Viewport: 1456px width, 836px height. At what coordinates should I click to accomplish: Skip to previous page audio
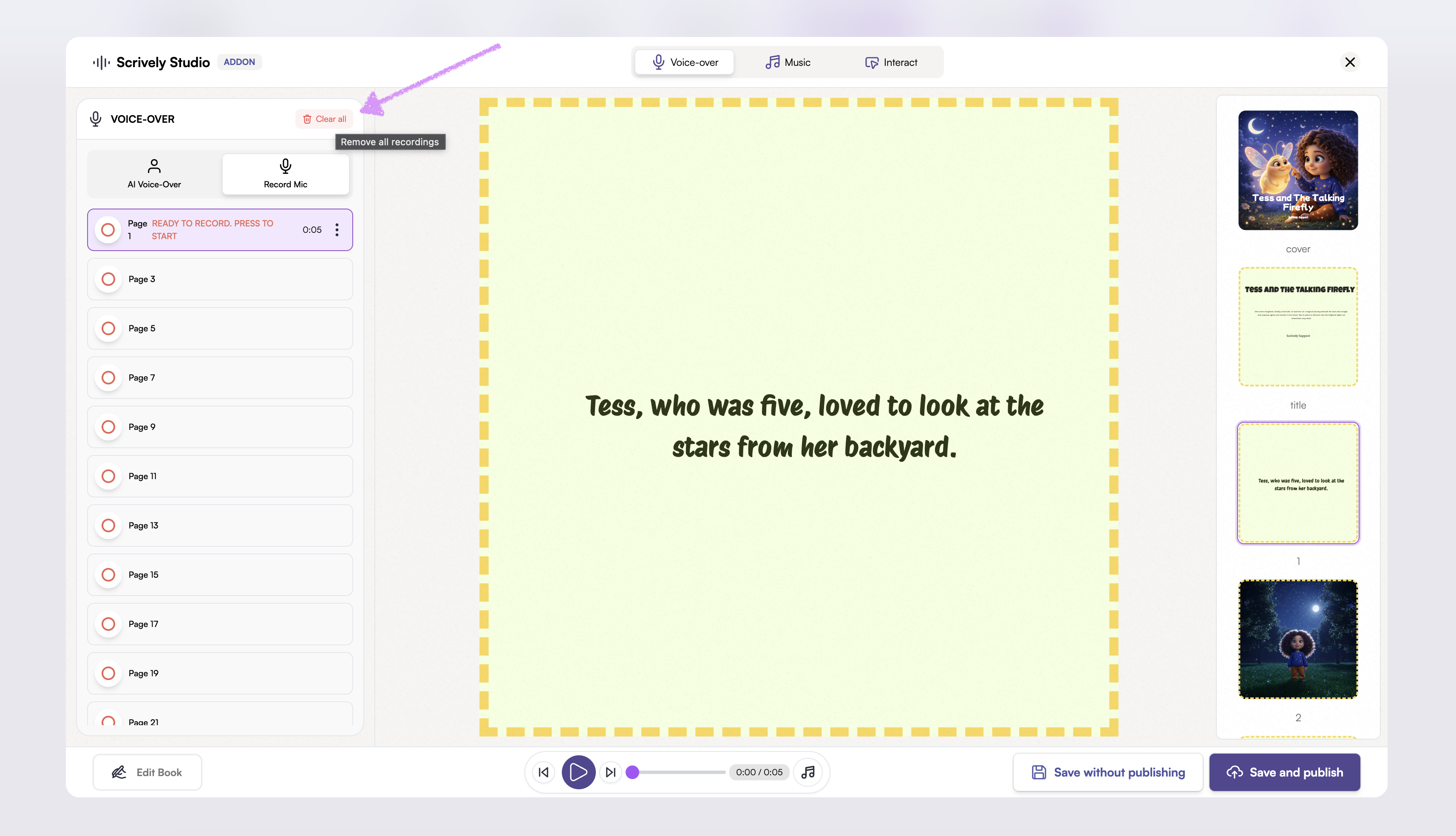543,772
